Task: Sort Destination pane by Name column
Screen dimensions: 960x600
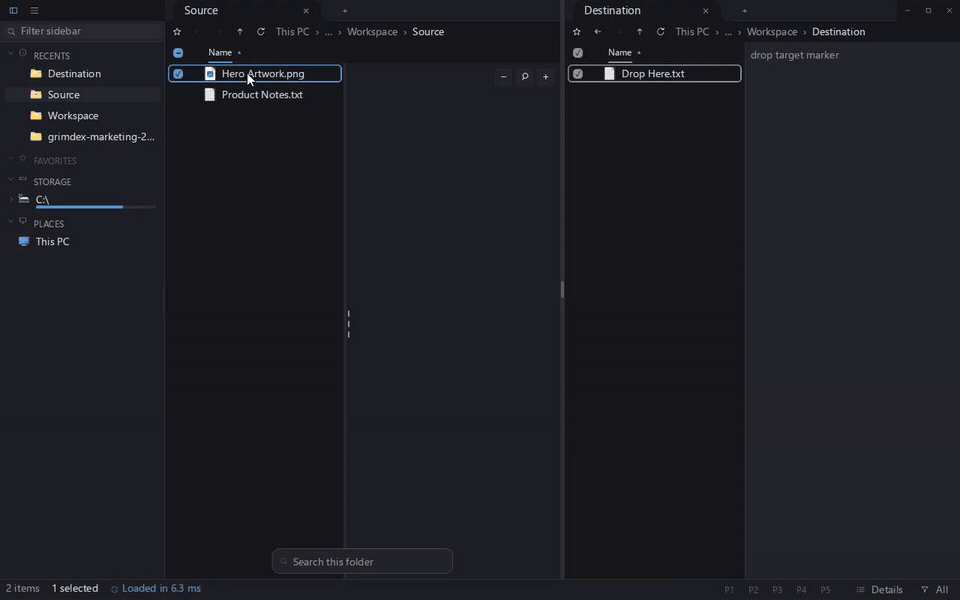Action: [x=620, y=53]
